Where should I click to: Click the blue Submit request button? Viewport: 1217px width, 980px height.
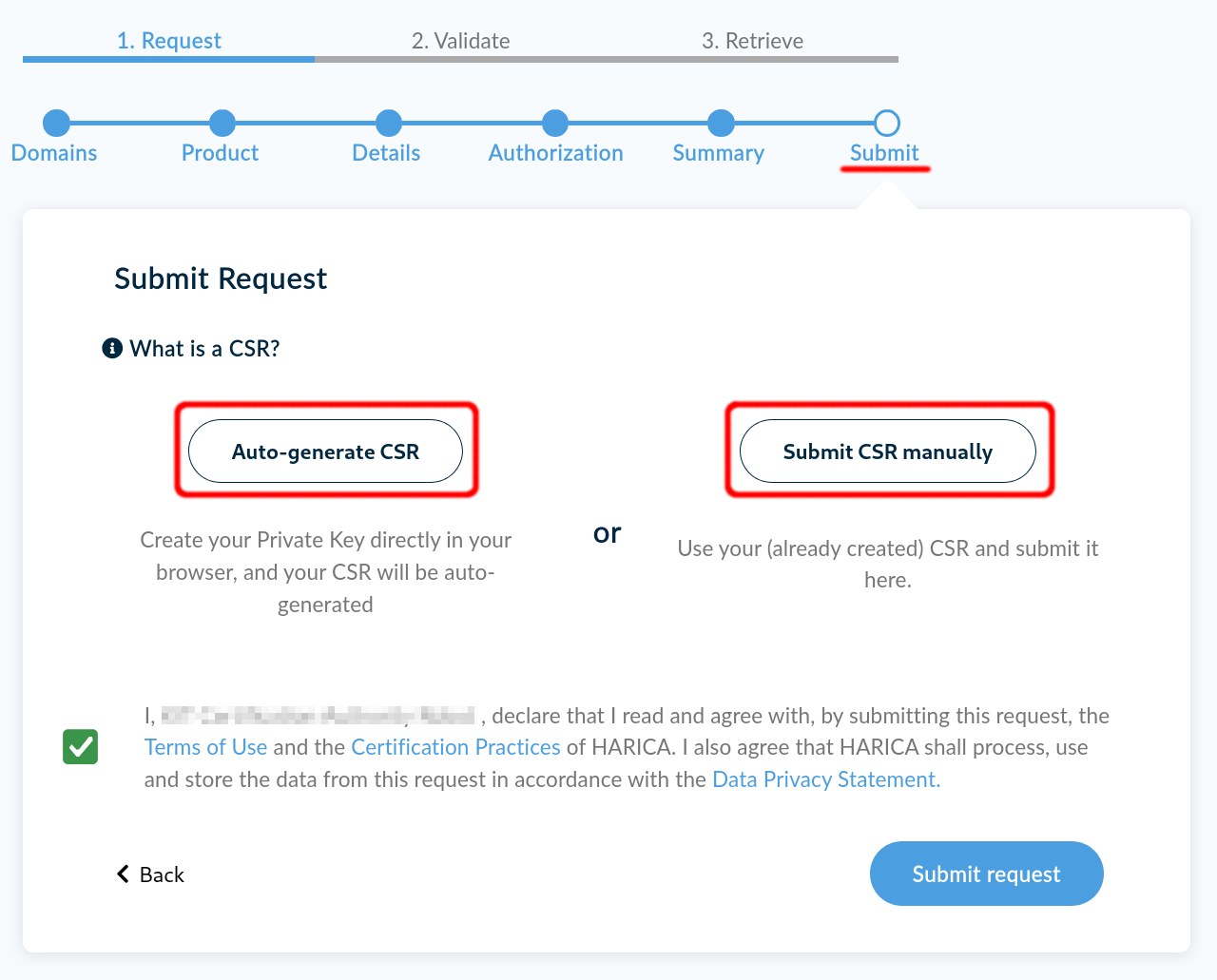pyautogui.click(x=986, y=874)
